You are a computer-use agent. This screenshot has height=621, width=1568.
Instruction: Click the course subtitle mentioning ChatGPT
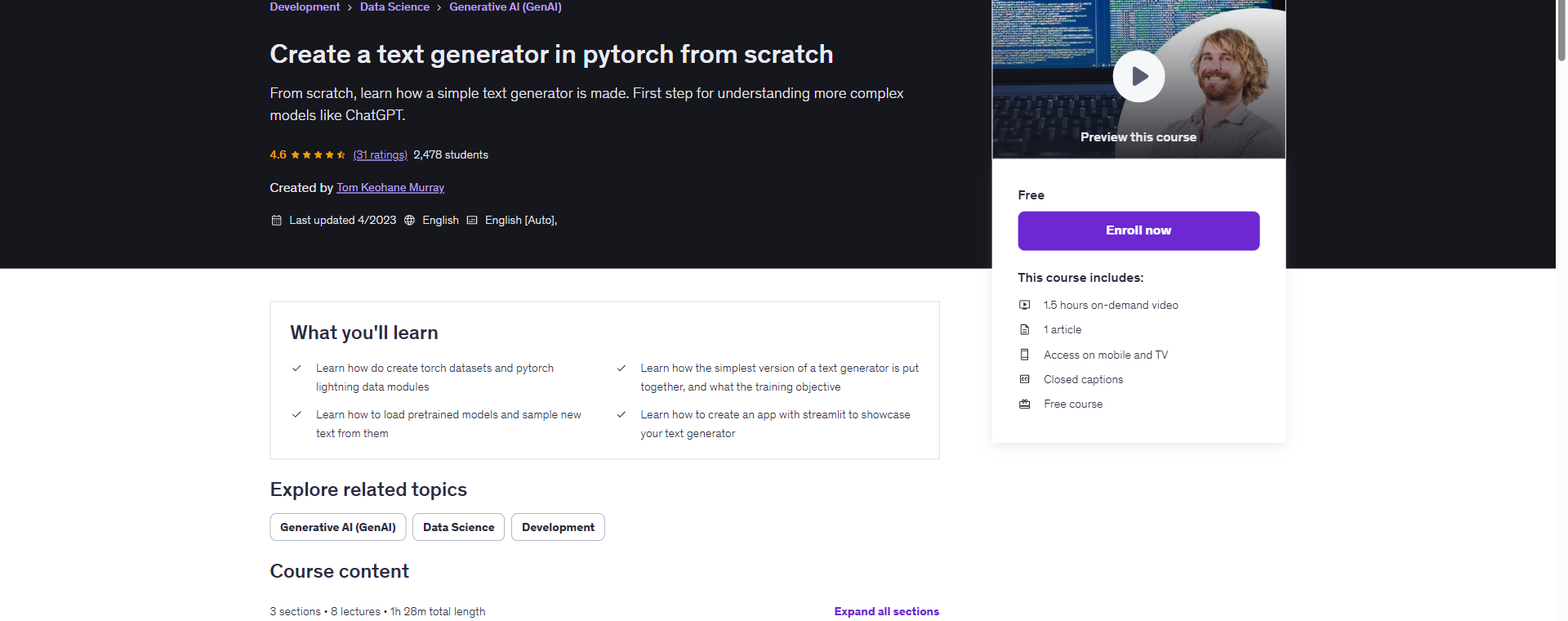click(586, 104)
